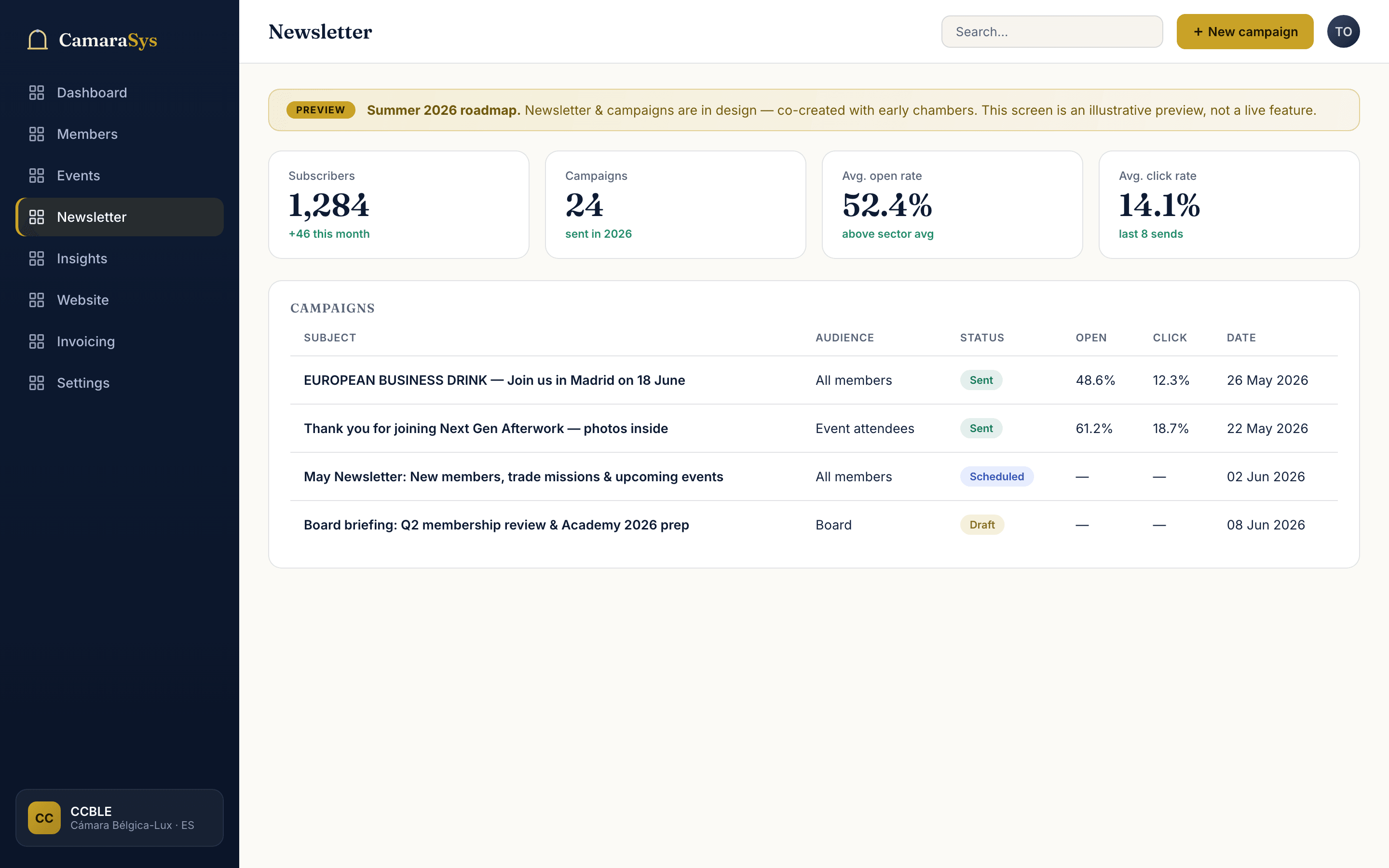
Task: Click the 02 Jun 2026 date
Action: tap(1266, 476)
